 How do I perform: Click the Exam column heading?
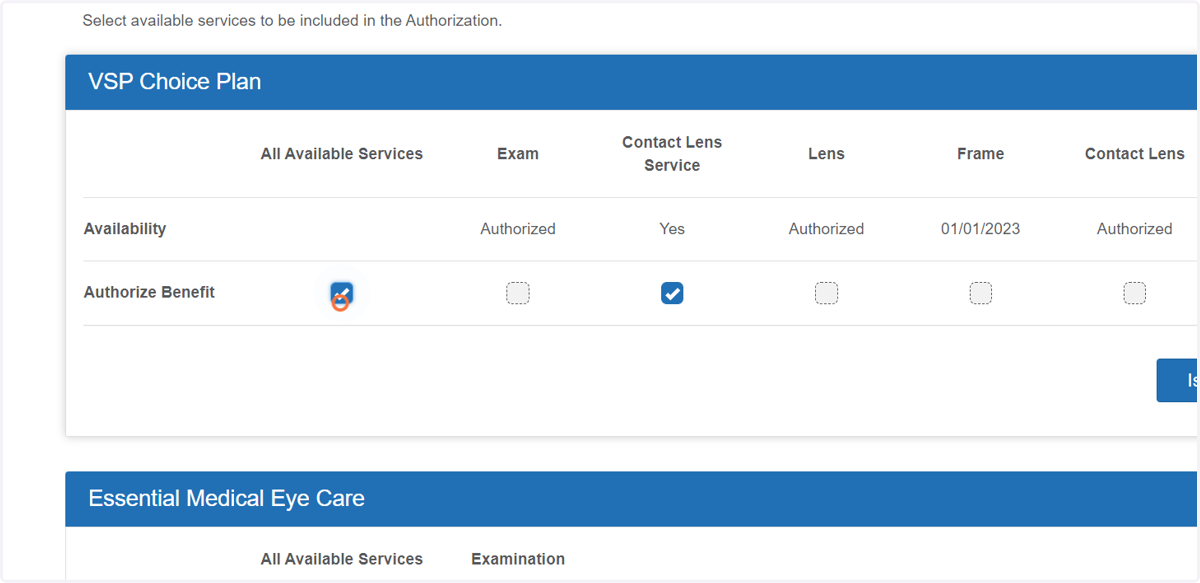click(518, 154)
